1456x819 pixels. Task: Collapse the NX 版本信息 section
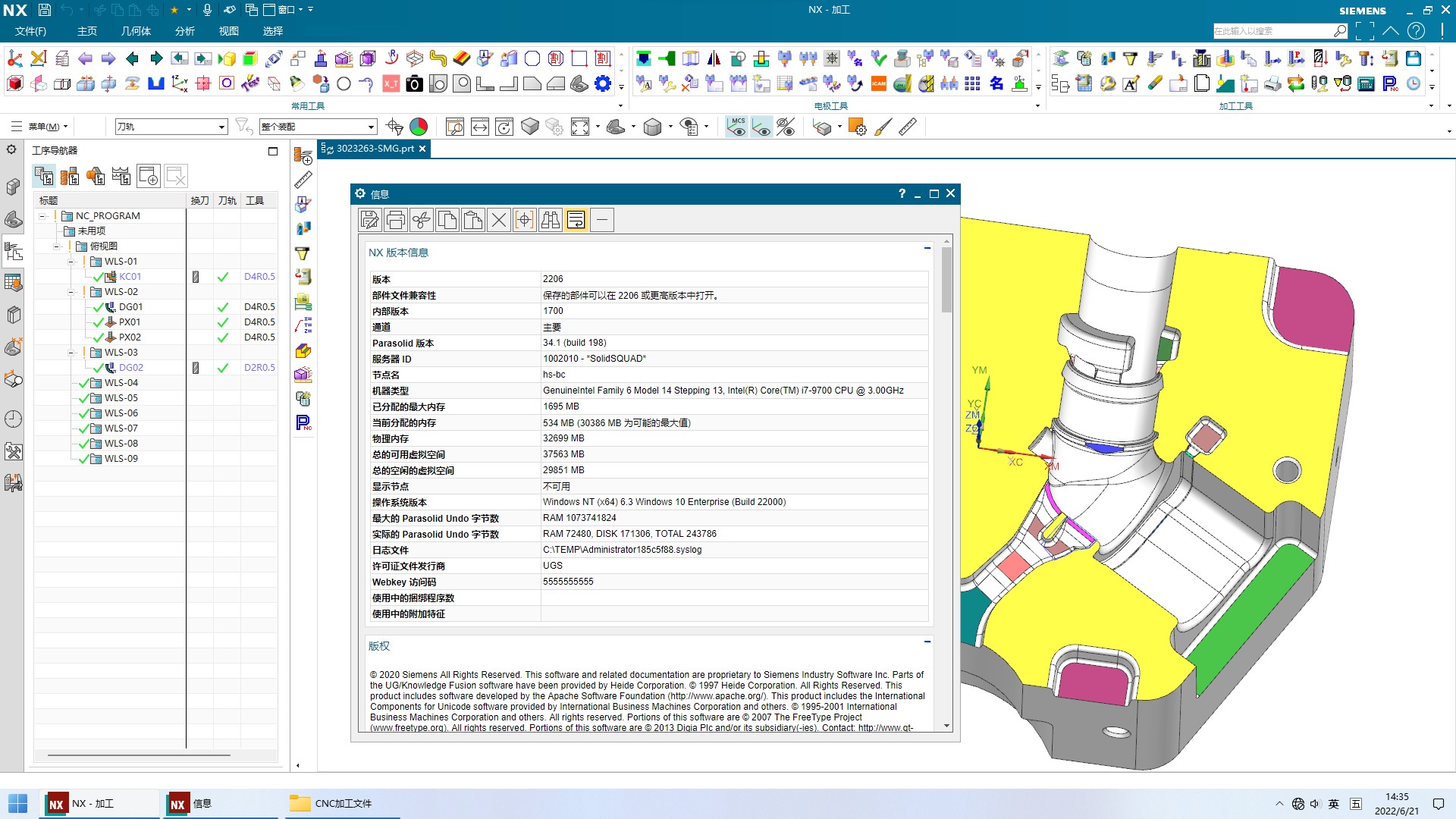tap(927, 248)
